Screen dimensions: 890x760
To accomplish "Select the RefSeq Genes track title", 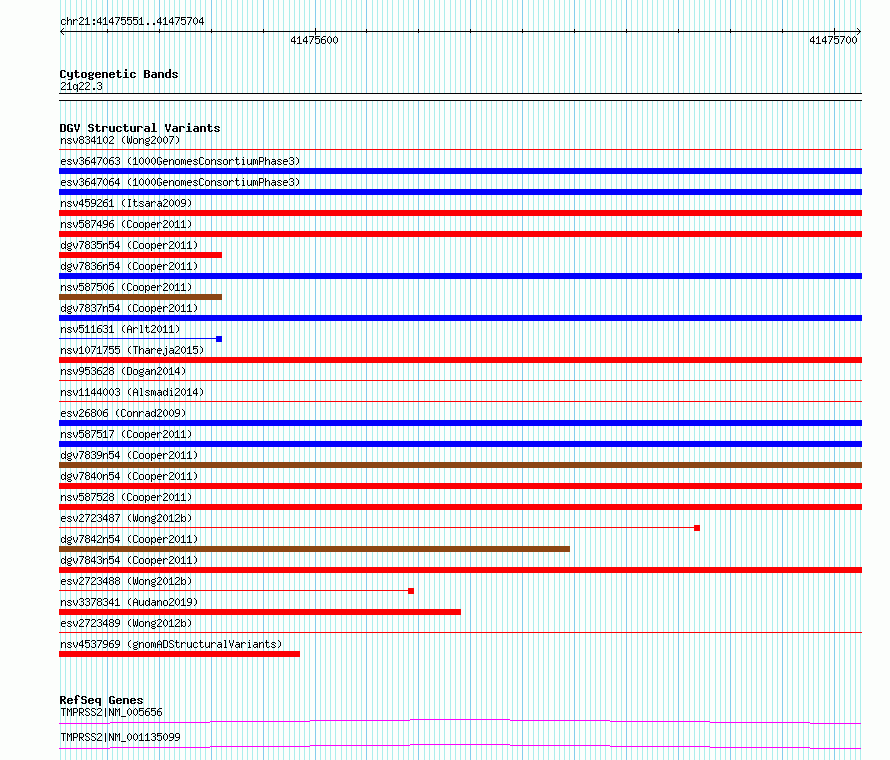I will [x=101, y=700].
